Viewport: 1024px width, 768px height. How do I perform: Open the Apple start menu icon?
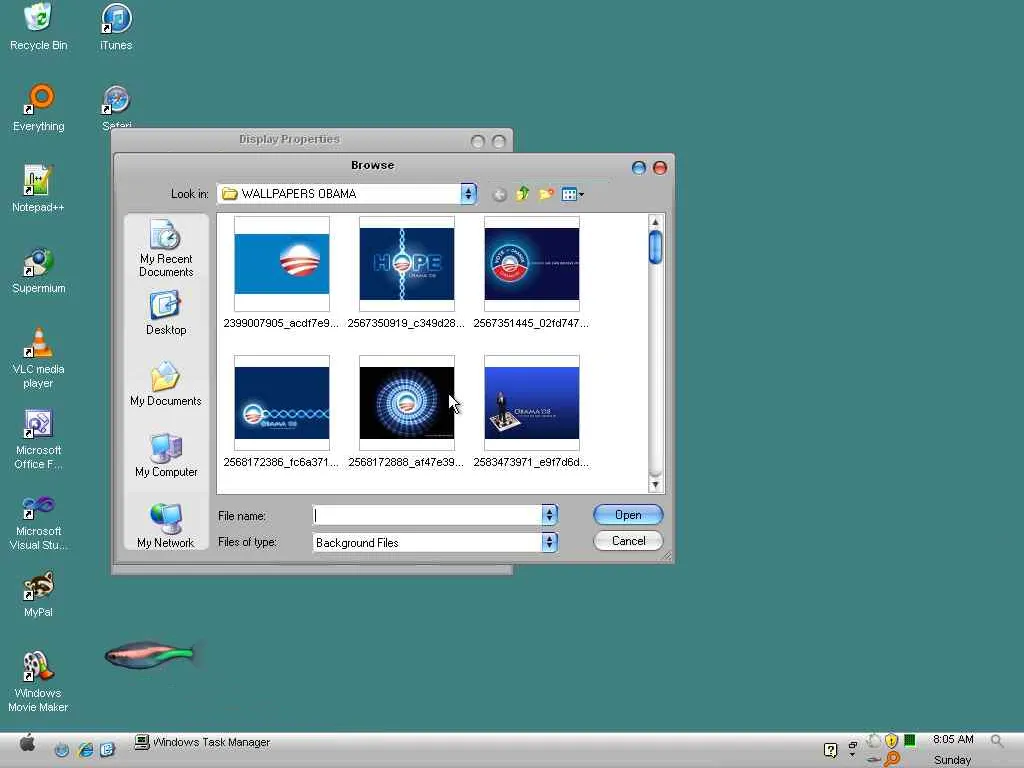click(x=27, y=743)
